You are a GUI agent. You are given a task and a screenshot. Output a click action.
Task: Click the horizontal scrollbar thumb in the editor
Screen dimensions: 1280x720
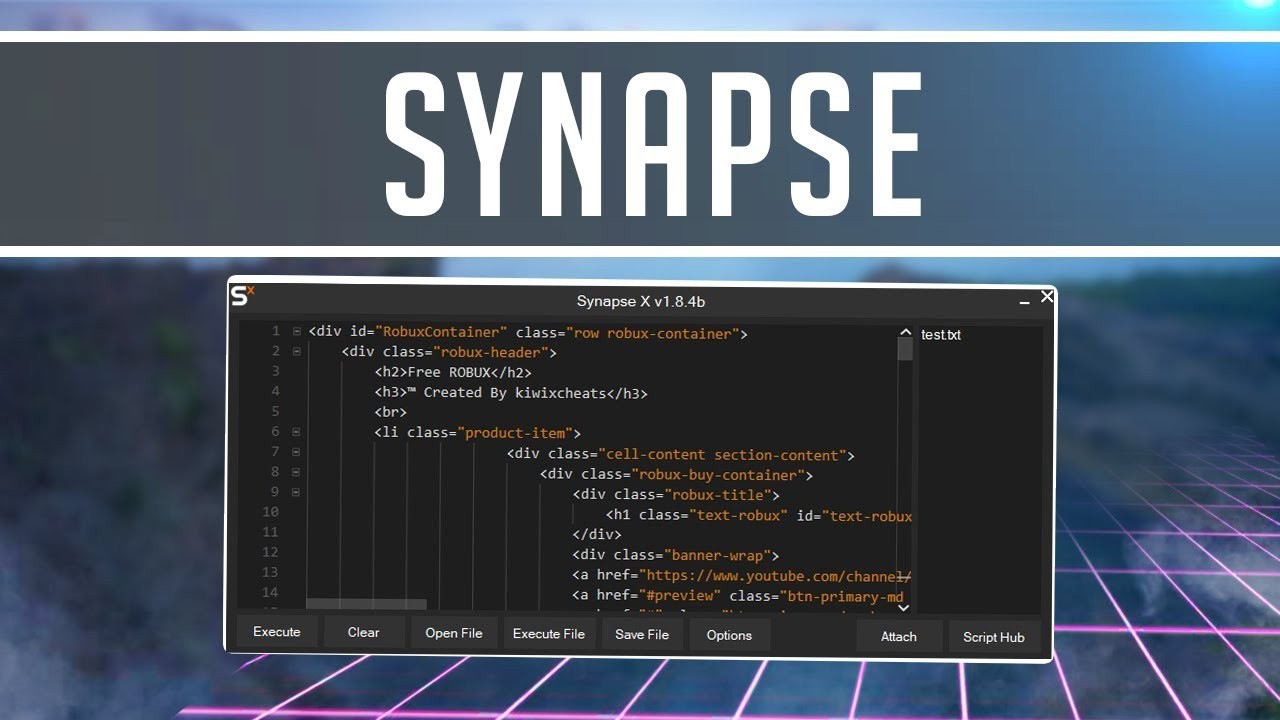(x=366, y=604)
